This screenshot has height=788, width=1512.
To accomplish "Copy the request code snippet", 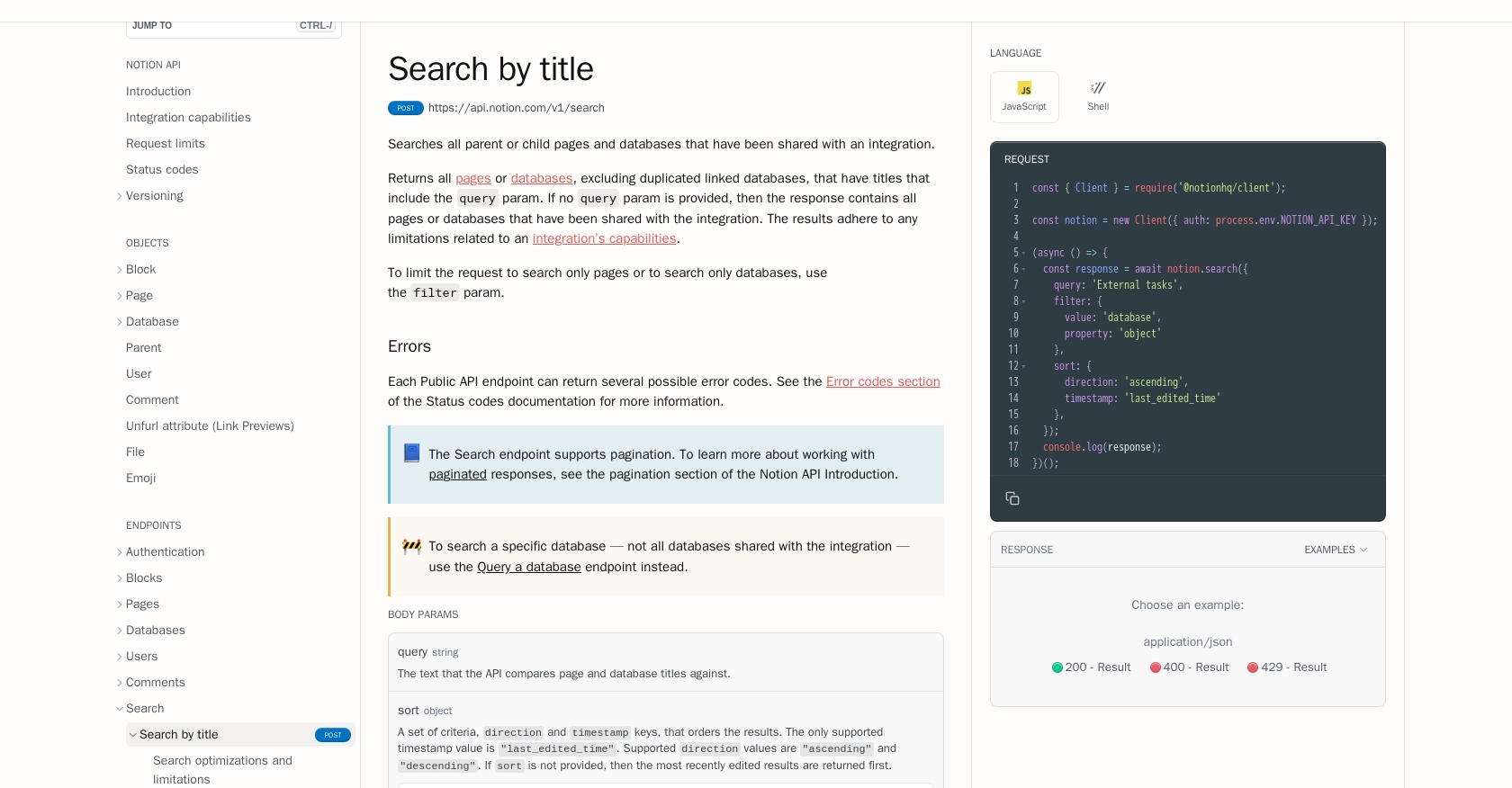I will click(1012, 498).
